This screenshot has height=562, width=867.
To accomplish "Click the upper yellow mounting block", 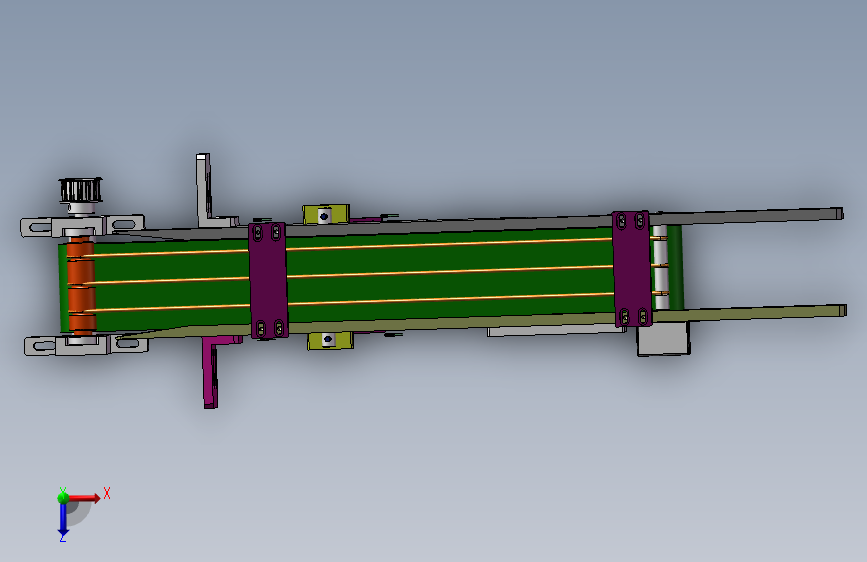I will [326, 214].
